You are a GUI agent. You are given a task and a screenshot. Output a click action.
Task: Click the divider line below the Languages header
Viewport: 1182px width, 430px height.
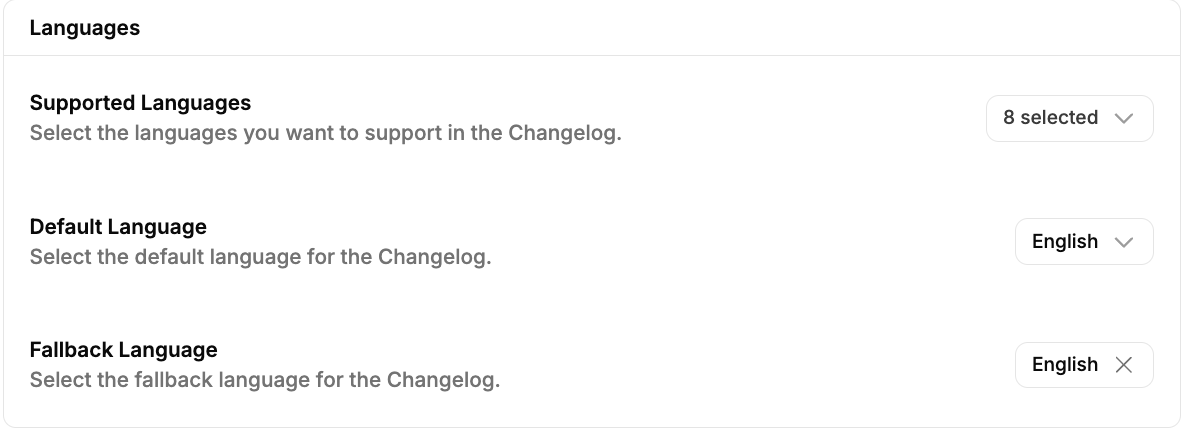[x=591, y=56]
